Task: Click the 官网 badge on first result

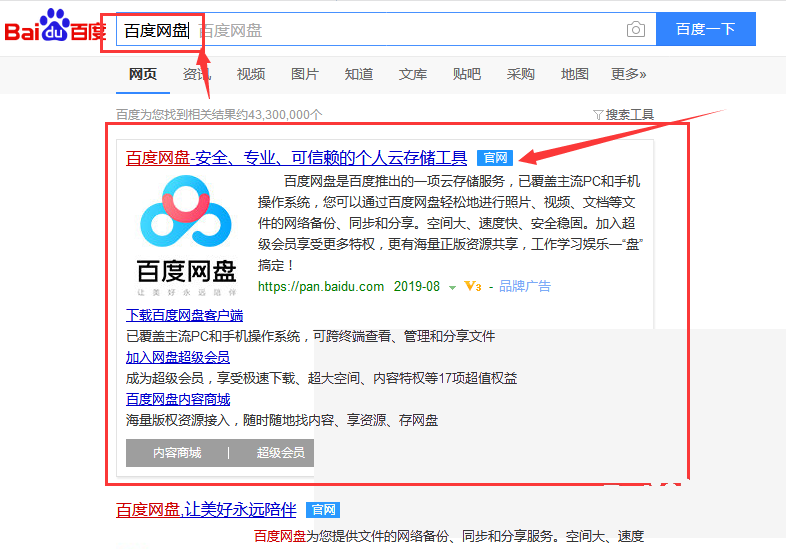Action: (x=495, y=158)
